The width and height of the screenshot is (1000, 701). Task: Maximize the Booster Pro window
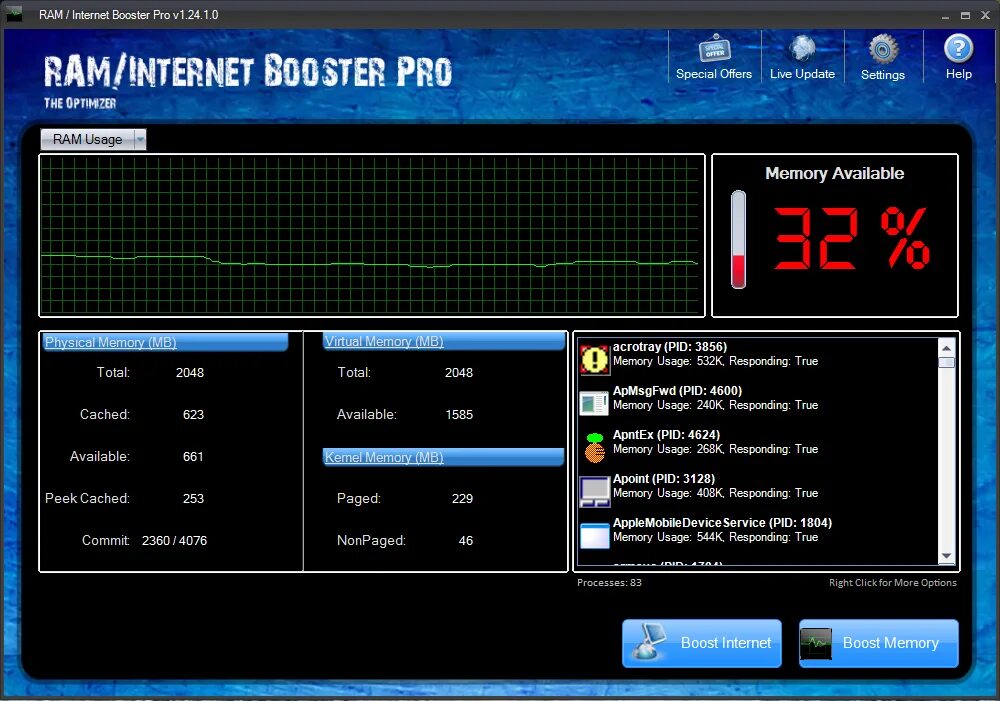[x=966, y=15]
